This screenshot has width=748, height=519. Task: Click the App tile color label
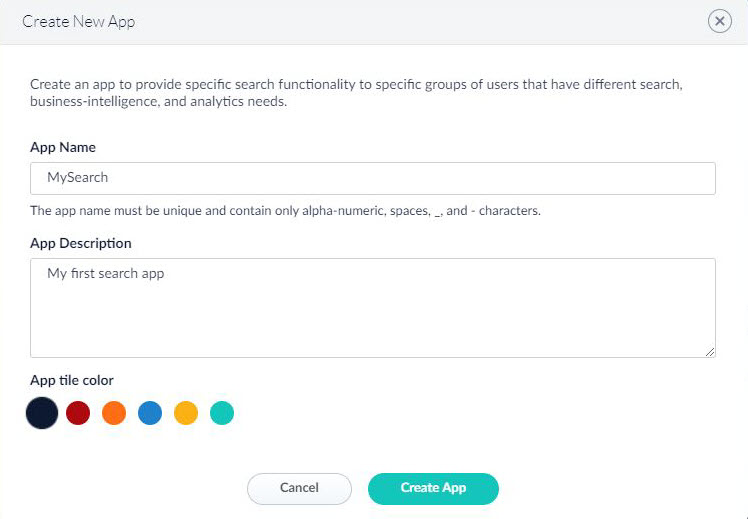[72, 380]
